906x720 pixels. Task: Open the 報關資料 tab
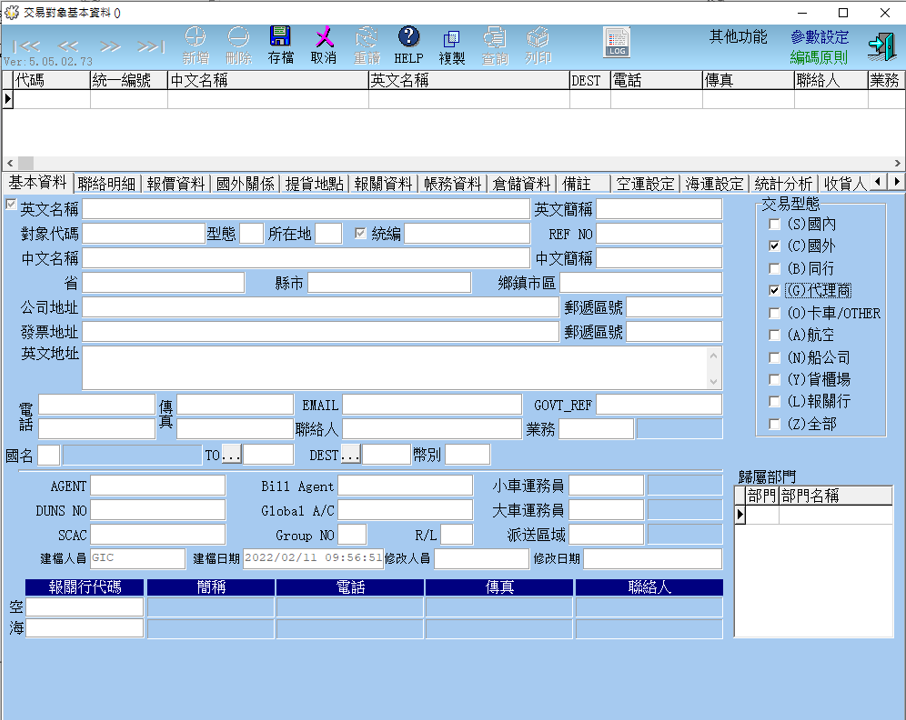pos(383,184)
